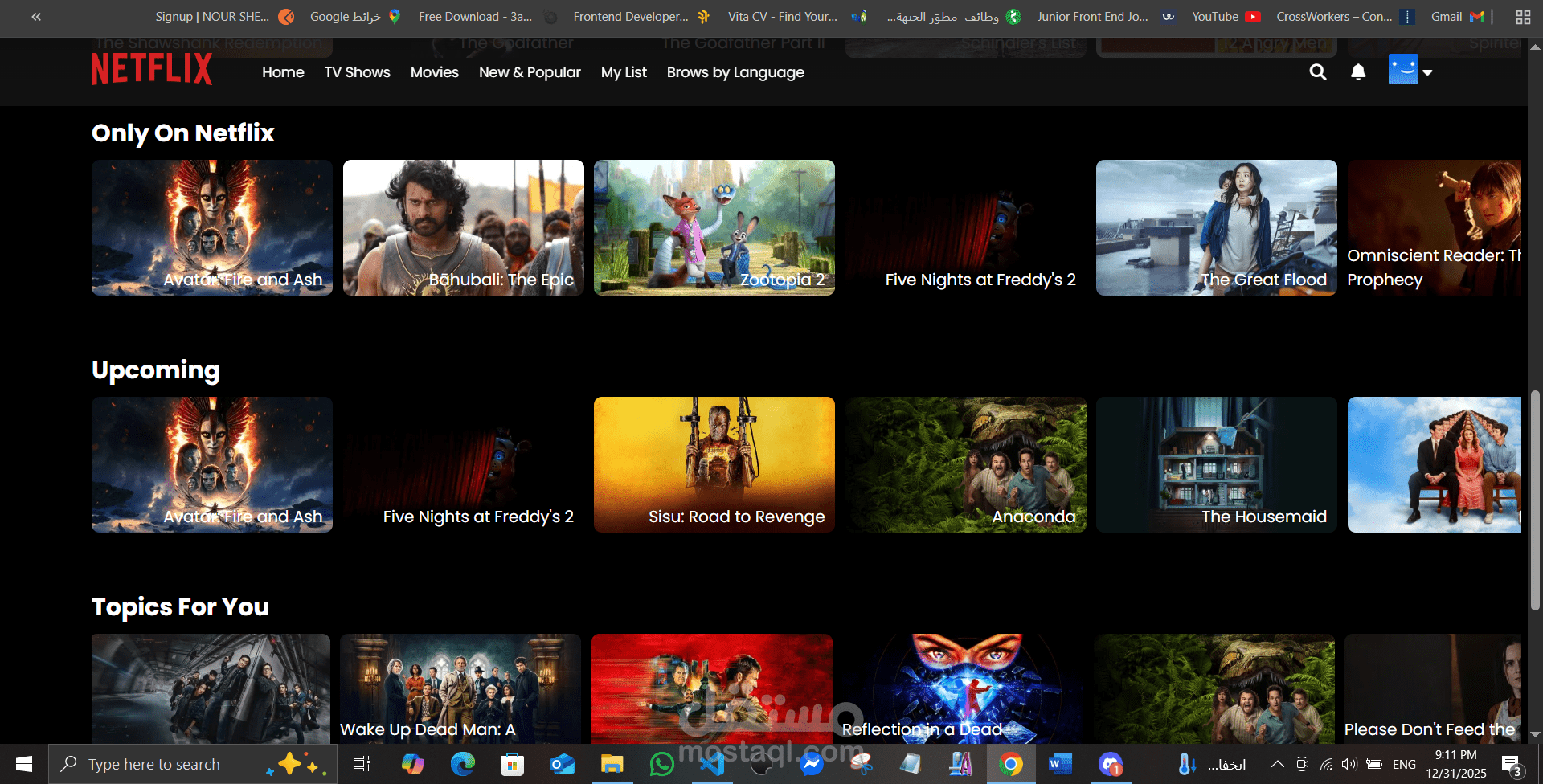Open the Bāhubali: The Epic card
Viewport: 1543px width, 784px height.
(464, 227)
